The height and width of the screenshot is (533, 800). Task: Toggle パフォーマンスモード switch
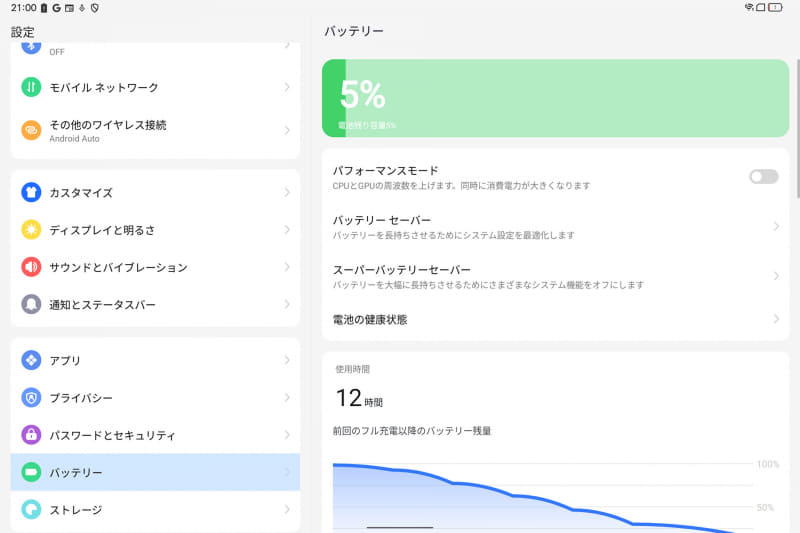764,176
